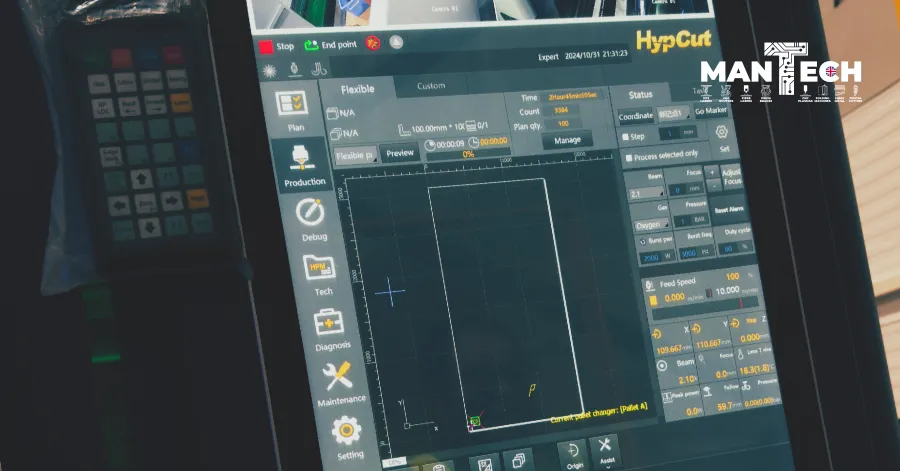900x471 pixels.
Task: Expand the Gas Oxygen dropdown
Action: (x=652, y=225)
